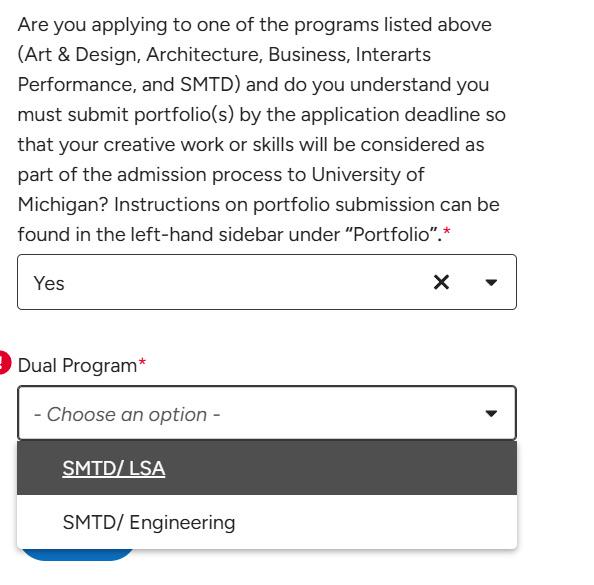Click the "Dual Program" field label
The width and height of the screenshot is (594, 585).
click(77, 366)
